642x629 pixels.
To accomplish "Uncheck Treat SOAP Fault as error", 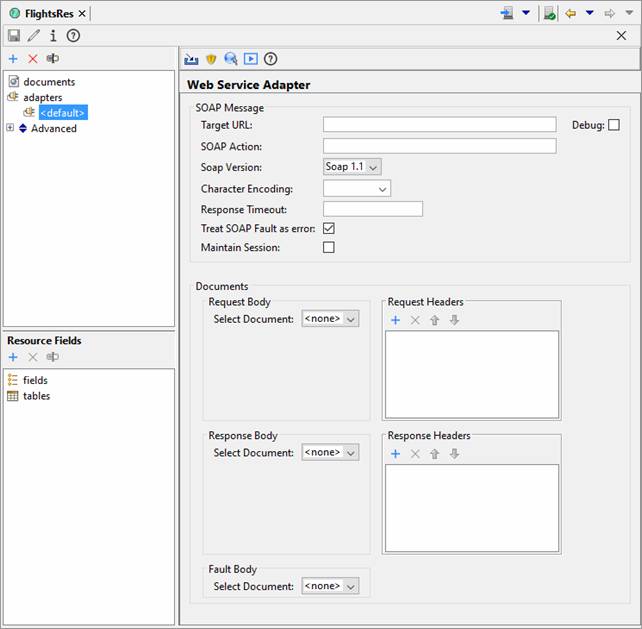I will (329, 229).
